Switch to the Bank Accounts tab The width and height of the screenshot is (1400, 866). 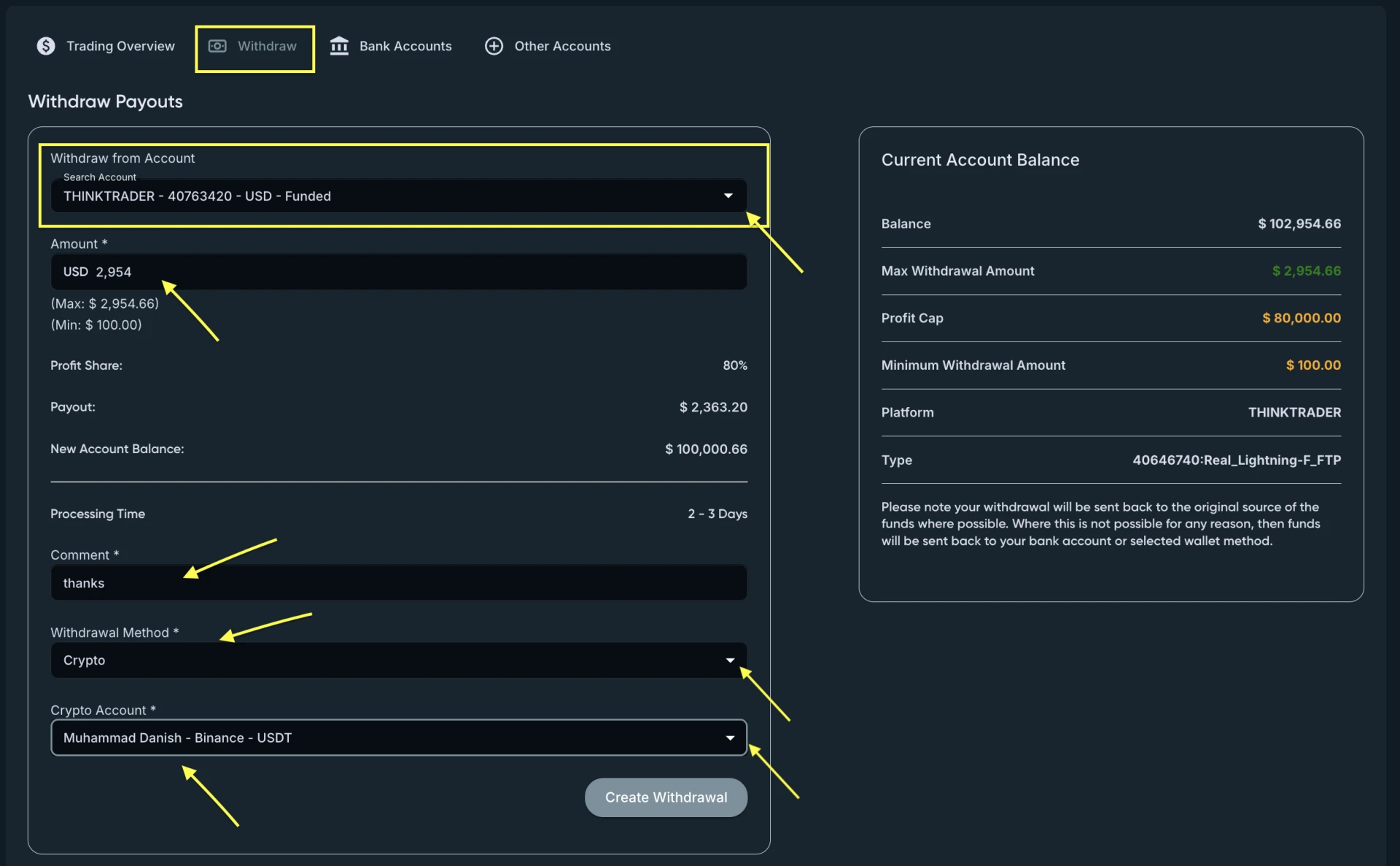click(405, 46)
